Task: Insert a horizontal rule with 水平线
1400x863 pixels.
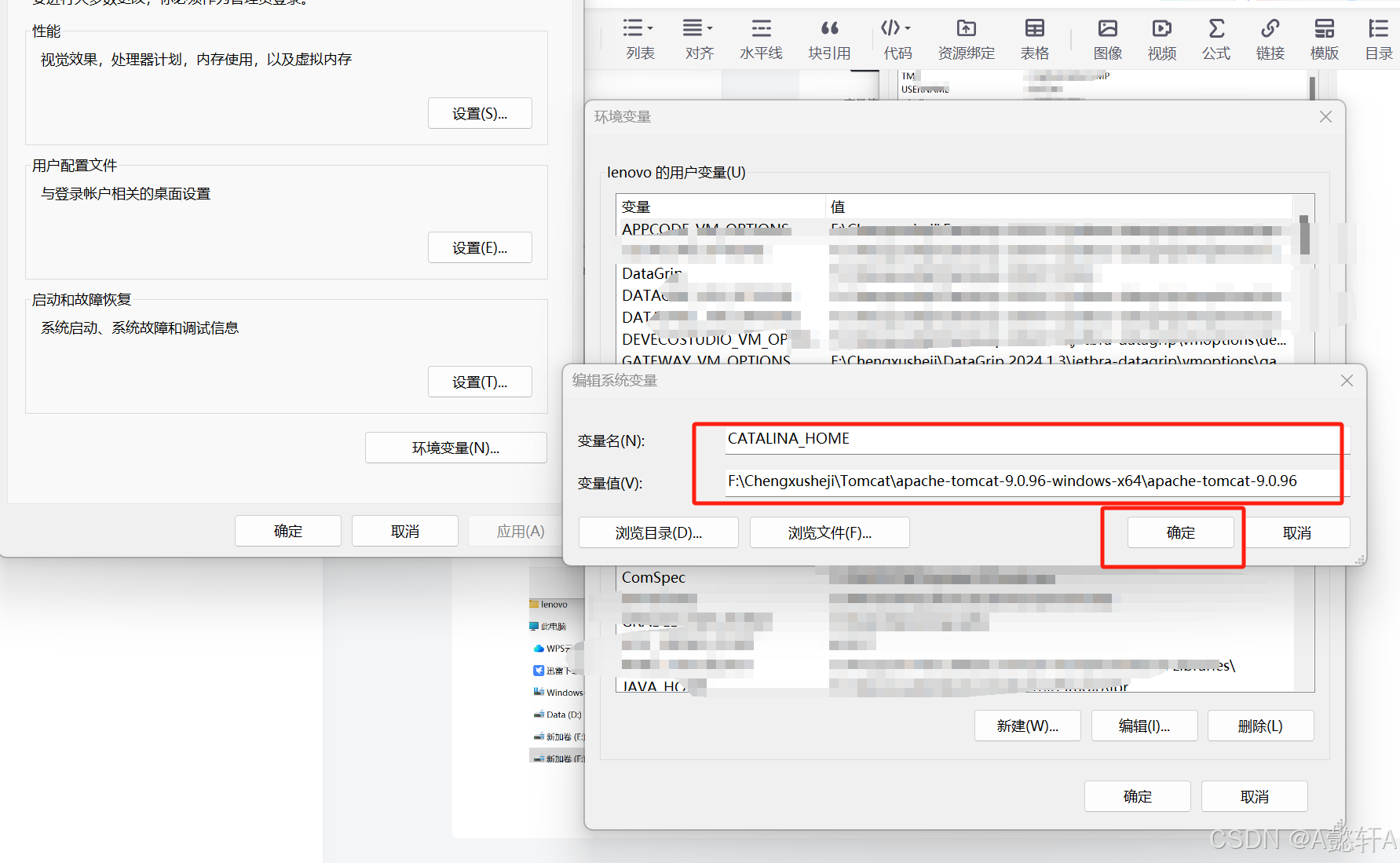Action: (760, 38)
